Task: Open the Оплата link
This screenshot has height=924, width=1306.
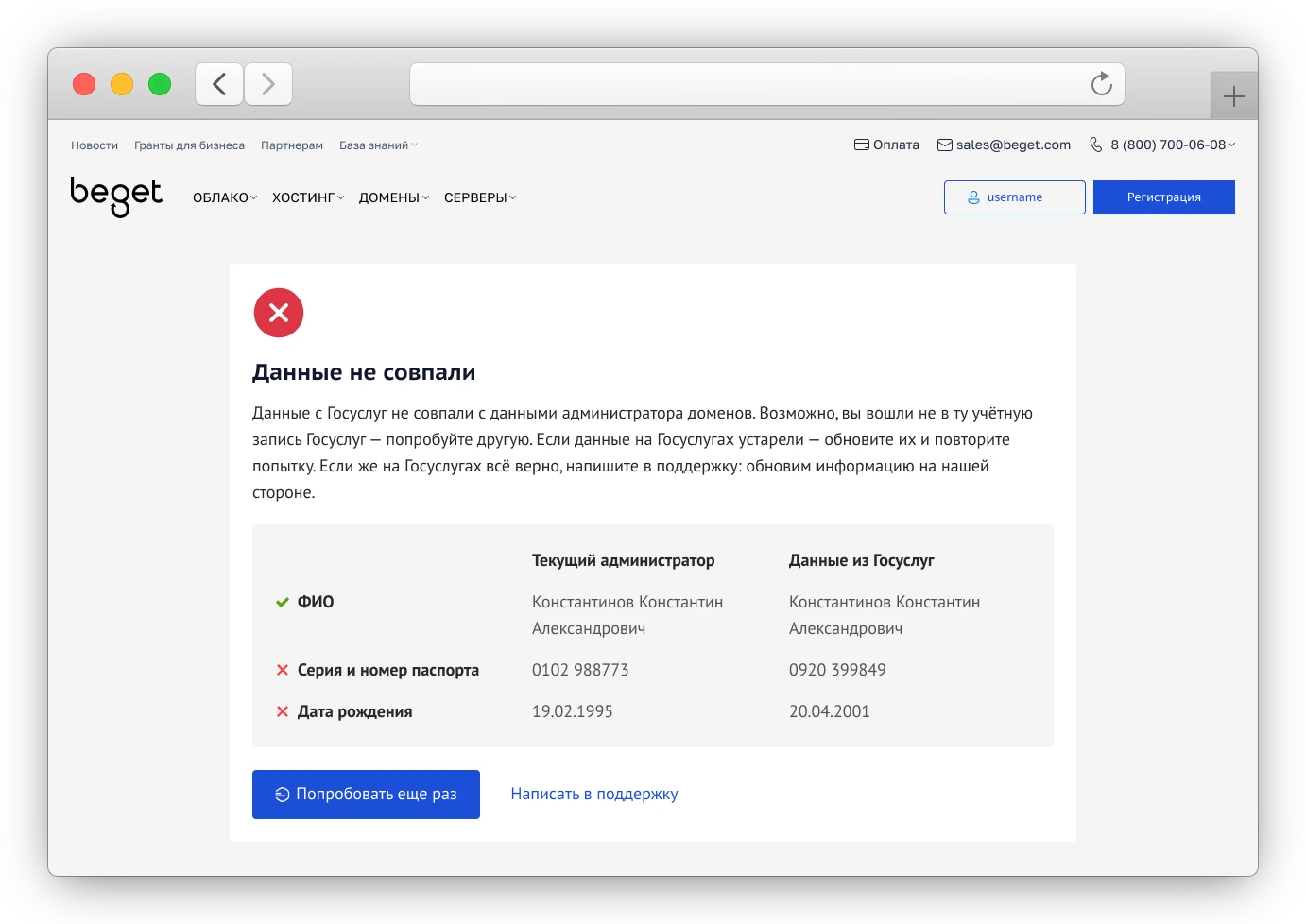Action: pos(886,145)
